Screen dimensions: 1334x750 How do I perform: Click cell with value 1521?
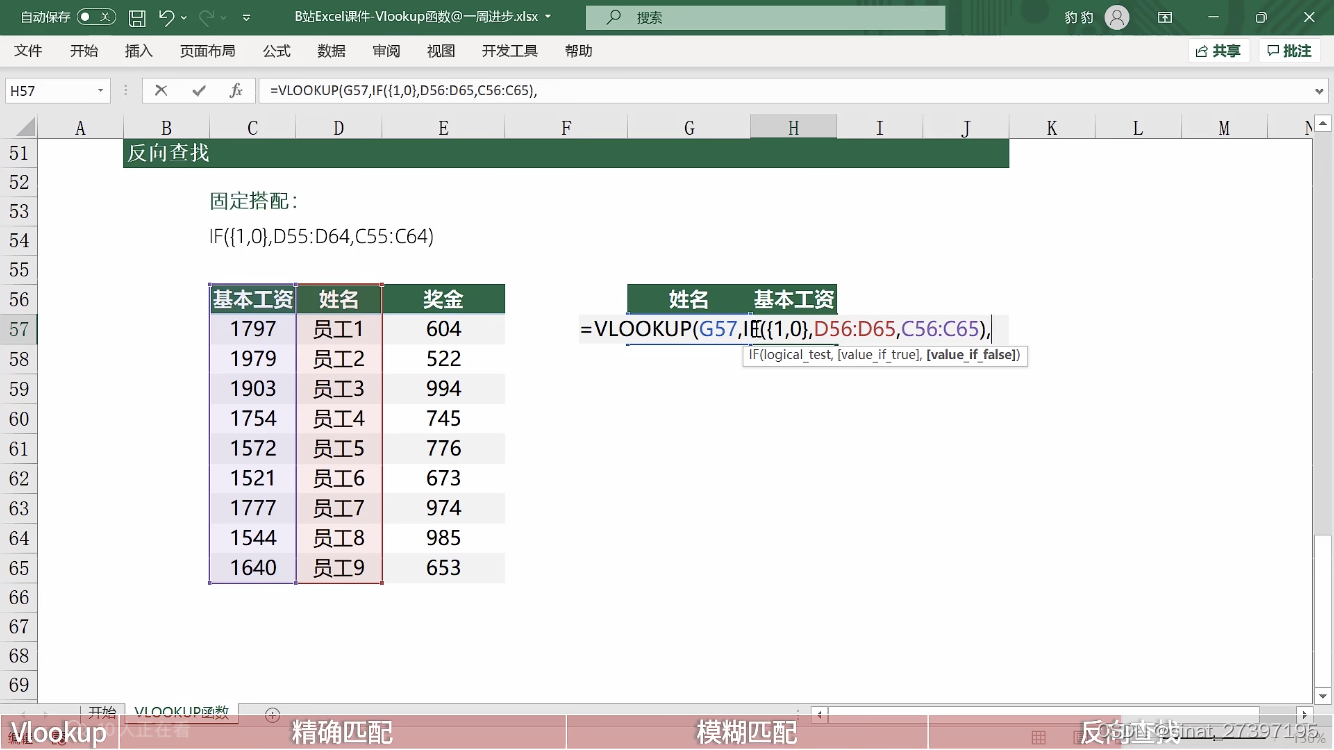253,478
